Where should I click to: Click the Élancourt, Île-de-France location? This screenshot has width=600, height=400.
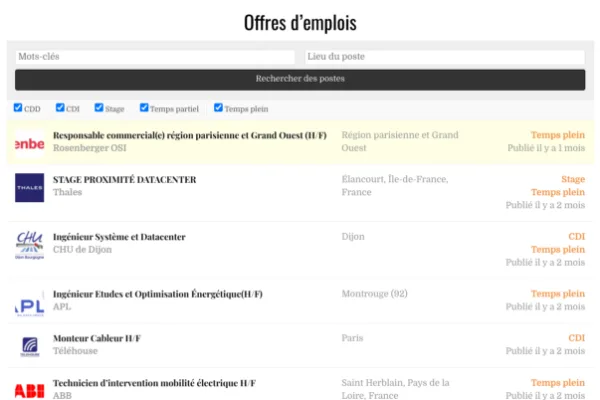[x=395, y=186]
